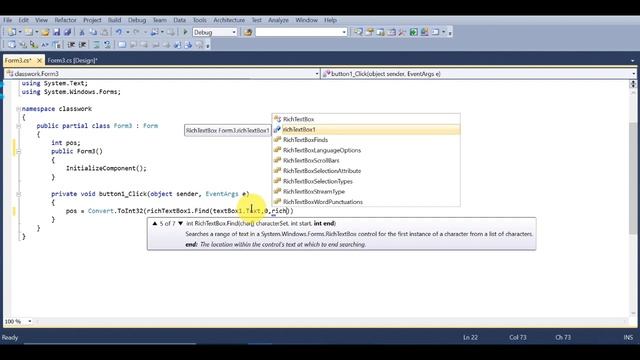Open the New Project icon's dropdown arrow
This screenshot has width=640, height=360.
[19, 32]
